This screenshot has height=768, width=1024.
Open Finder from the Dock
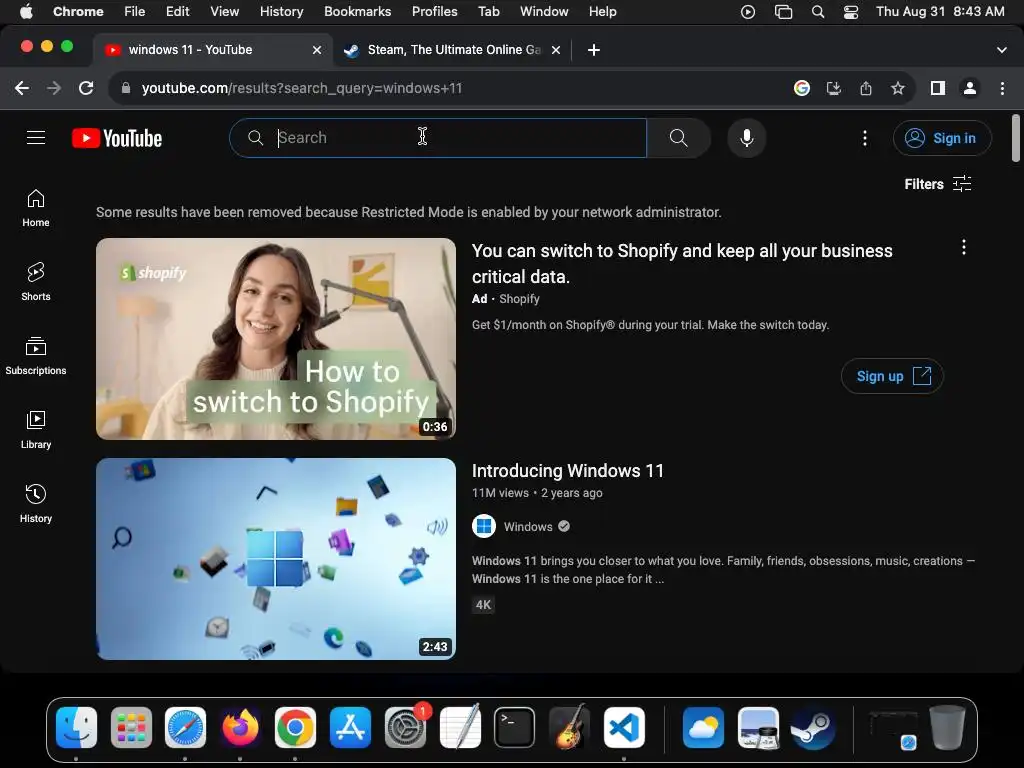point(76,727)
